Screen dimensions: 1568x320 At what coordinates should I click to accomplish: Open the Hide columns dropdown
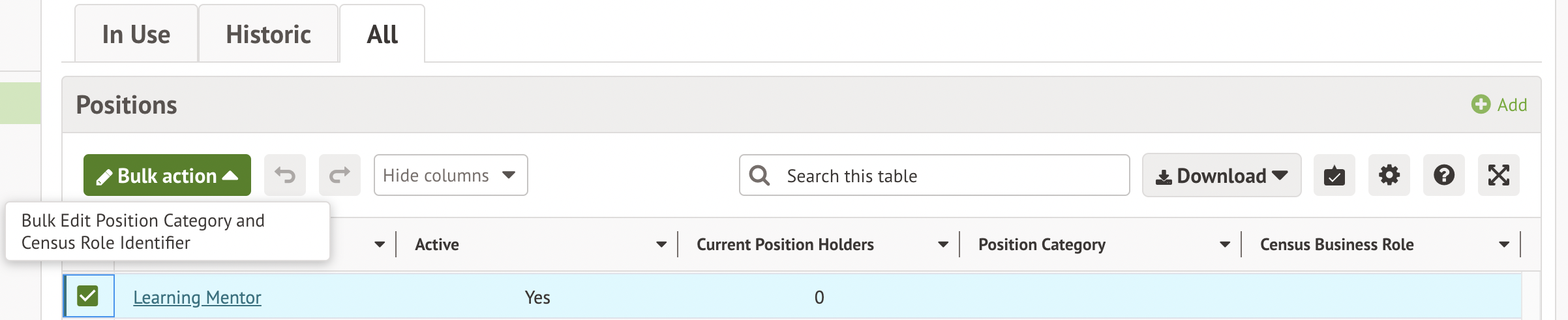[451, 175]
